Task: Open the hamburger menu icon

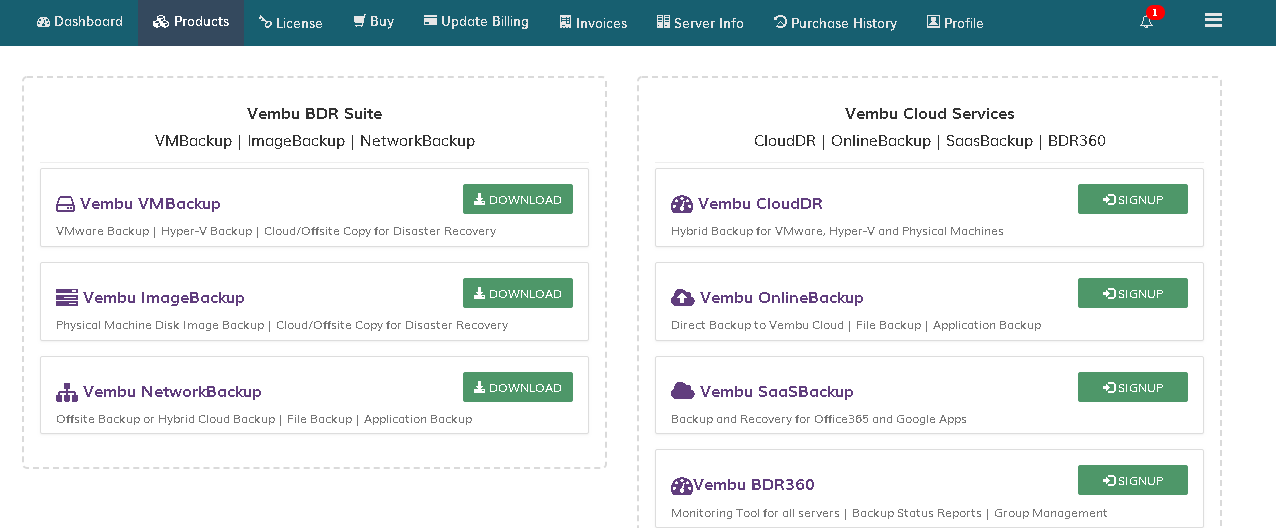Action: click(1213, 20)
